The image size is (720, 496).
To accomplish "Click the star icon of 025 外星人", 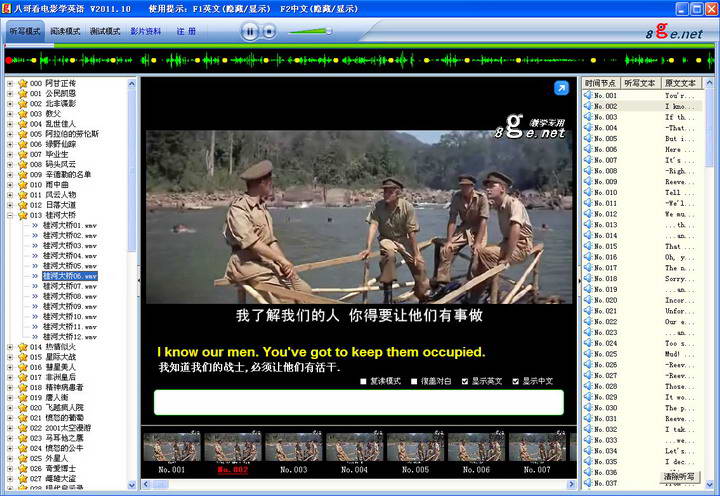I will coord(22,458).
